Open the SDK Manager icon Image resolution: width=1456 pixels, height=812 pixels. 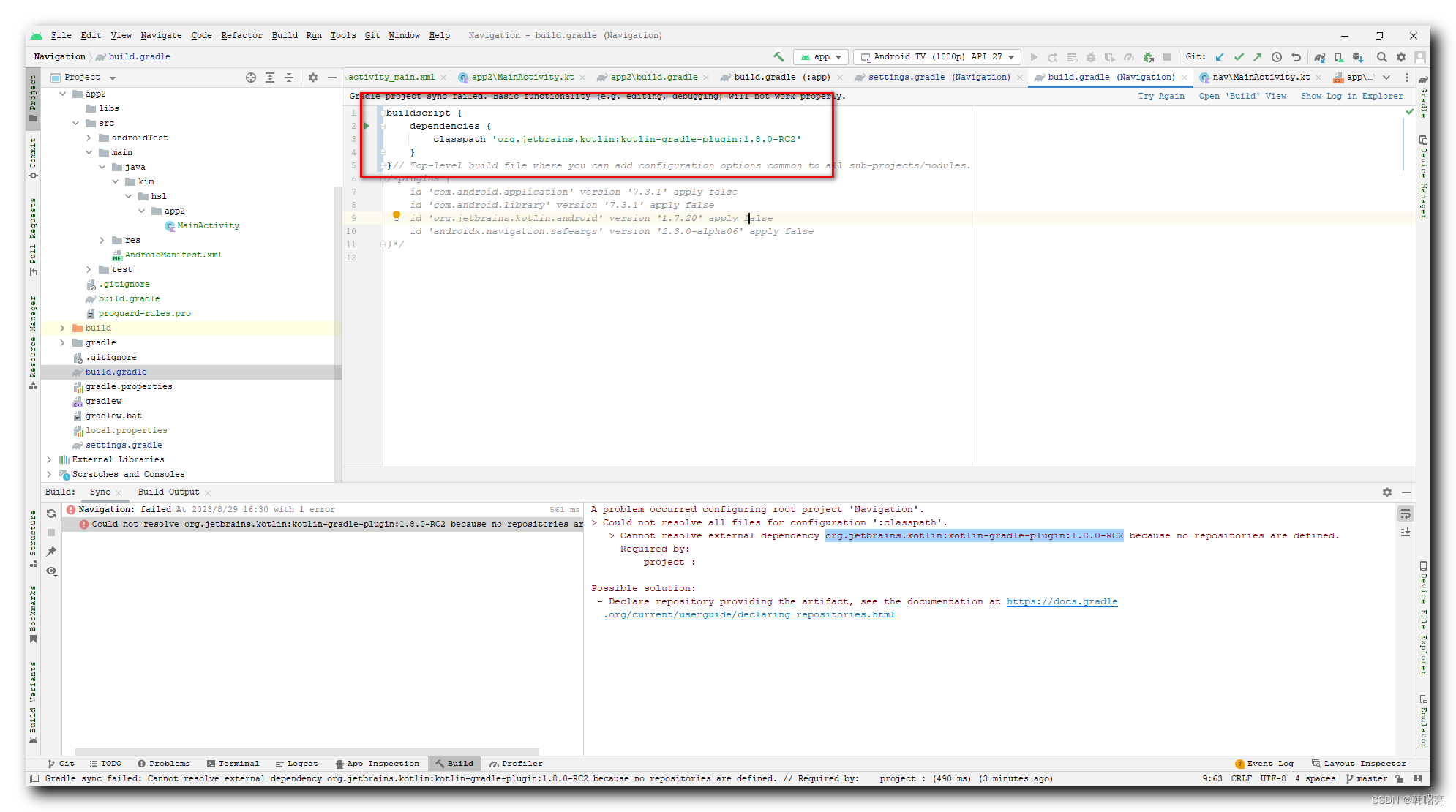click(x=1358, y=57)
